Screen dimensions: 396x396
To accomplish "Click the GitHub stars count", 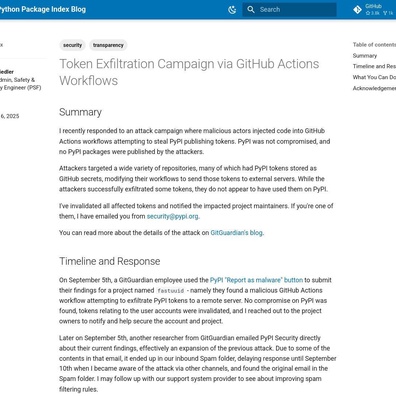I will (372, 13).
